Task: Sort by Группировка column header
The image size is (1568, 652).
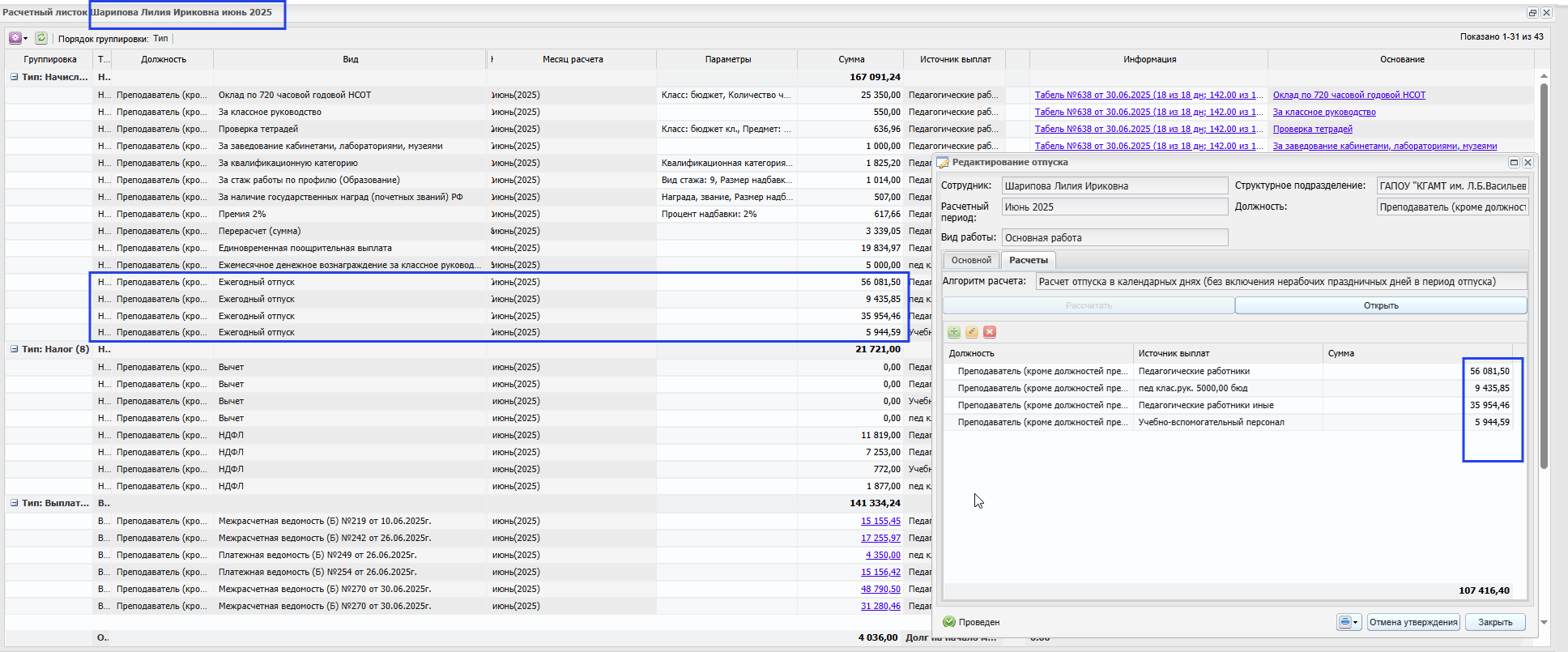Action: coord(49,59)
